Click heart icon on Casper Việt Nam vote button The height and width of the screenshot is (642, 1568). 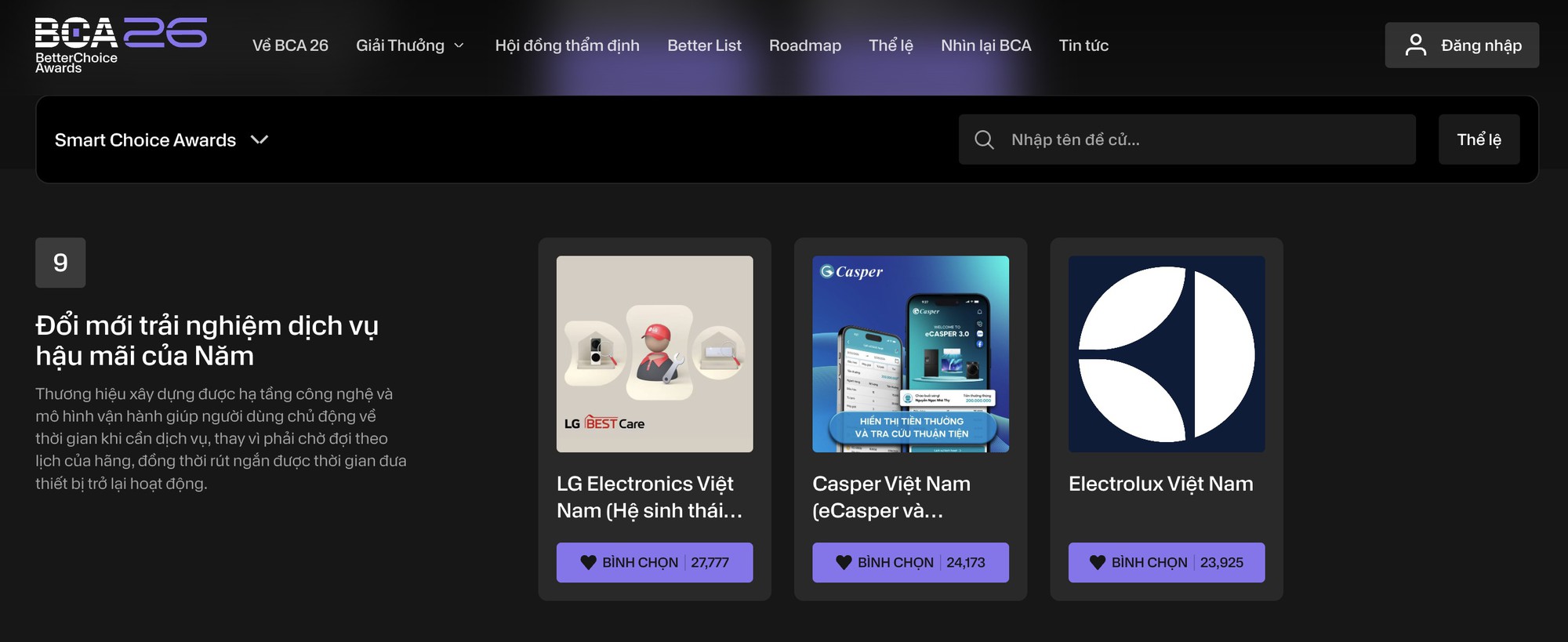click(x=844, y=562)
